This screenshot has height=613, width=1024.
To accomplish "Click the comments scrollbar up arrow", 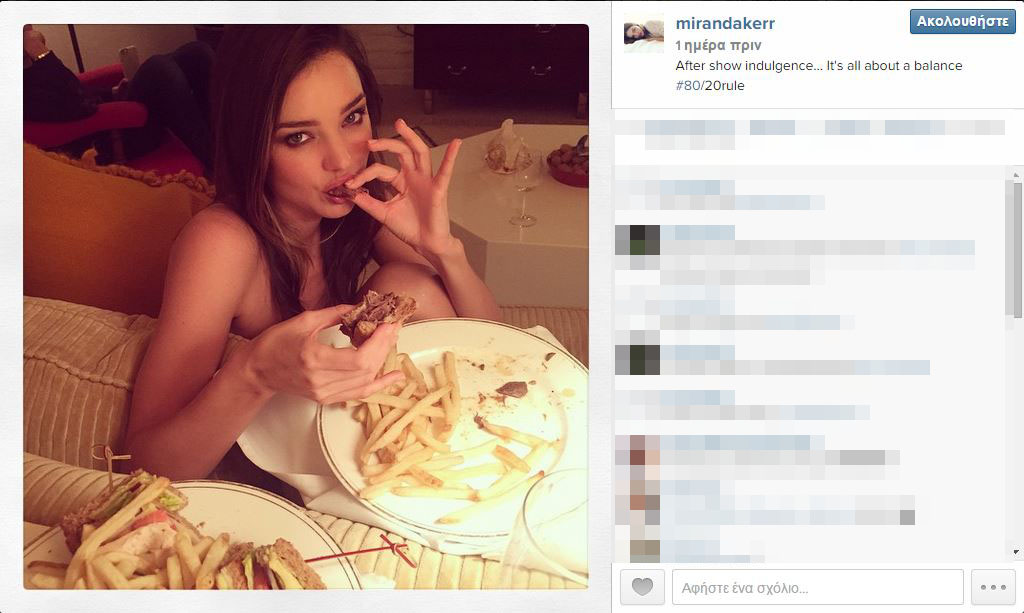I will [x=1016, y=174].
